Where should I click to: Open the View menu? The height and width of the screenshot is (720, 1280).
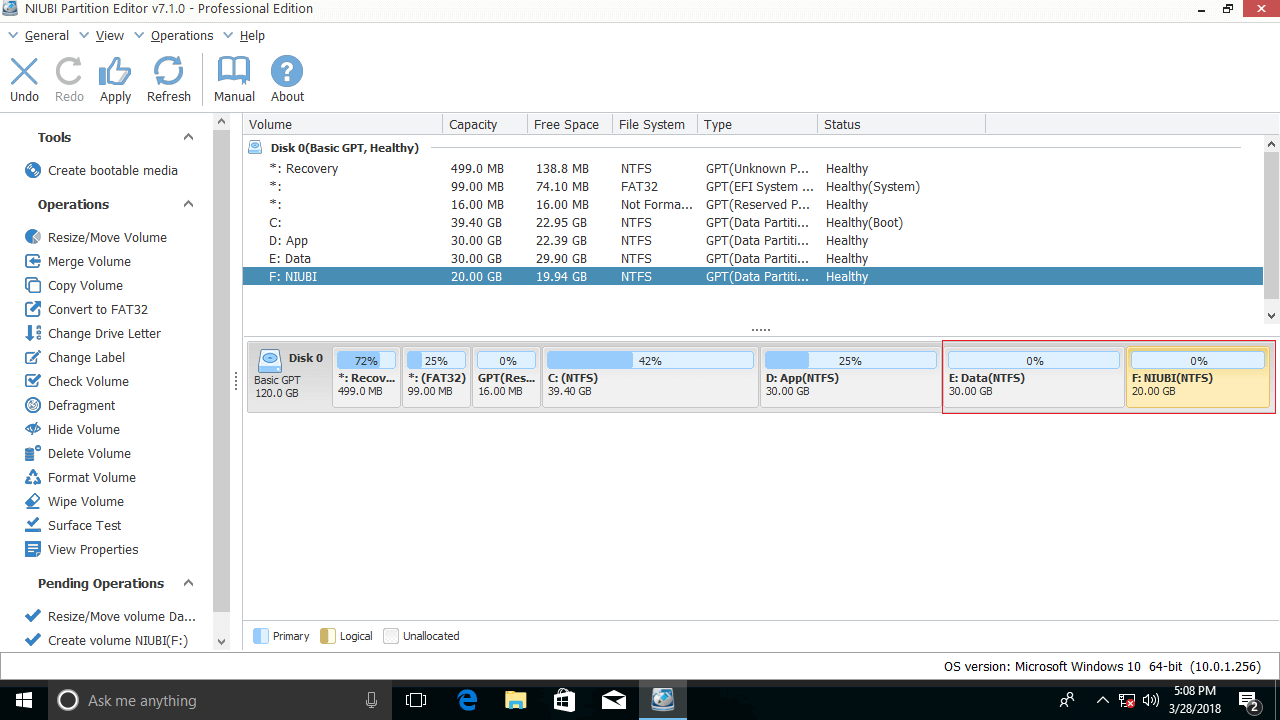110,35
